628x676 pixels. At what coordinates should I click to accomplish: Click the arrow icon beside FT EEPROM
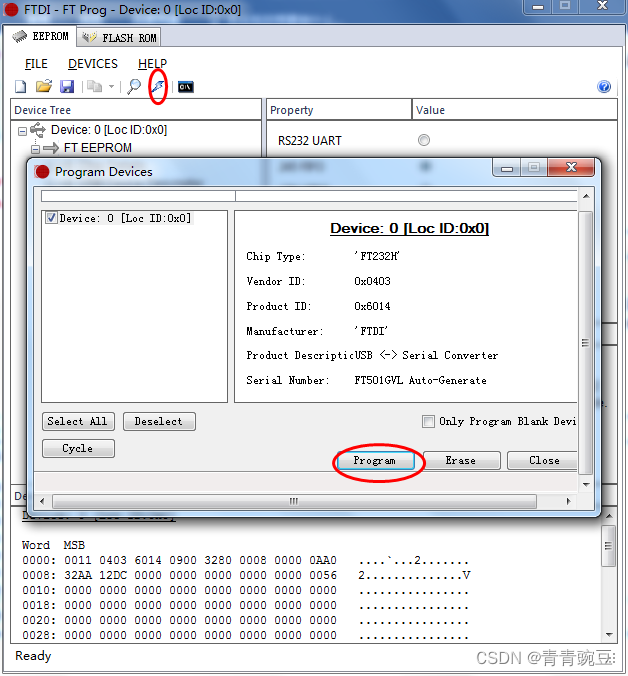(x=51, y=148)
